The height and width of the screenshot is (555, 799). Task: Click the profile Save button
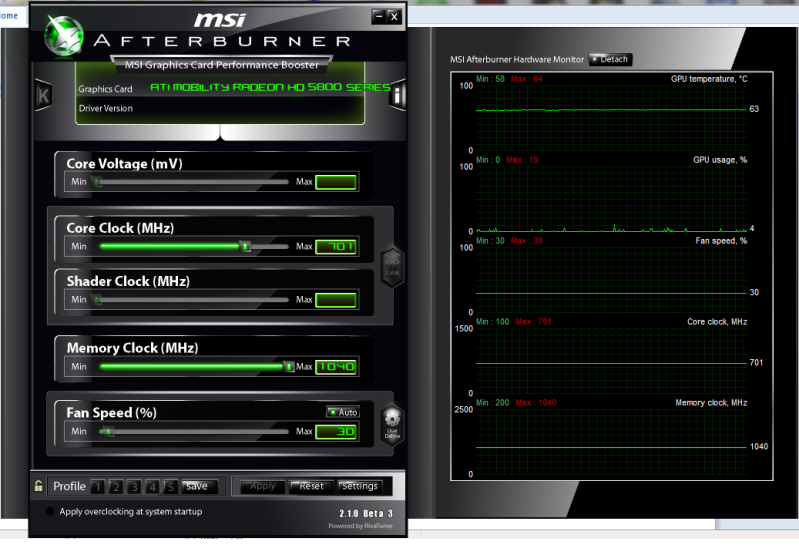200,486
